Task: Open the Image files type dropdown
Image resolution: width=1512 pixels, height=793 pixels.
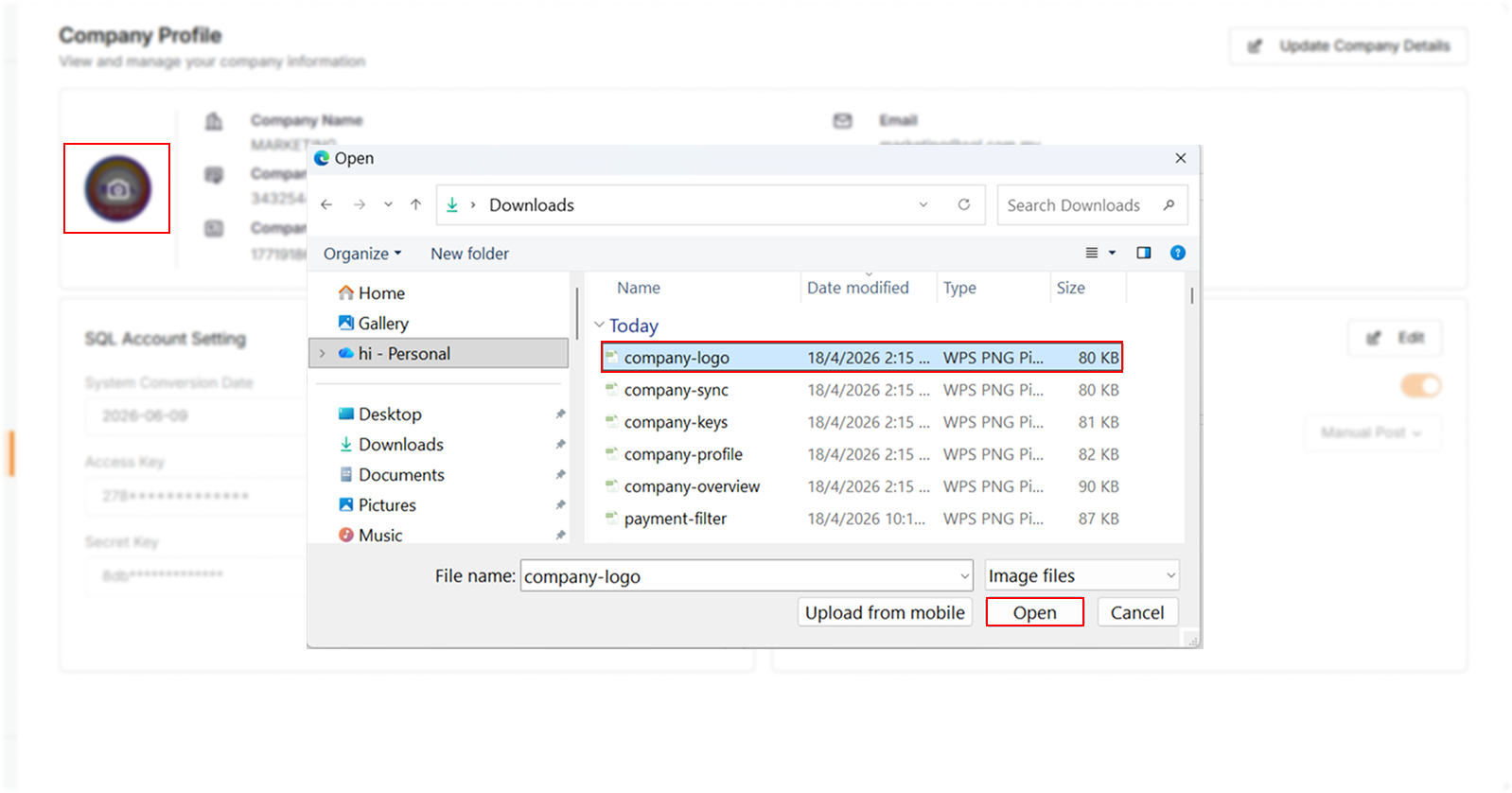Action: pos(1082,575)
